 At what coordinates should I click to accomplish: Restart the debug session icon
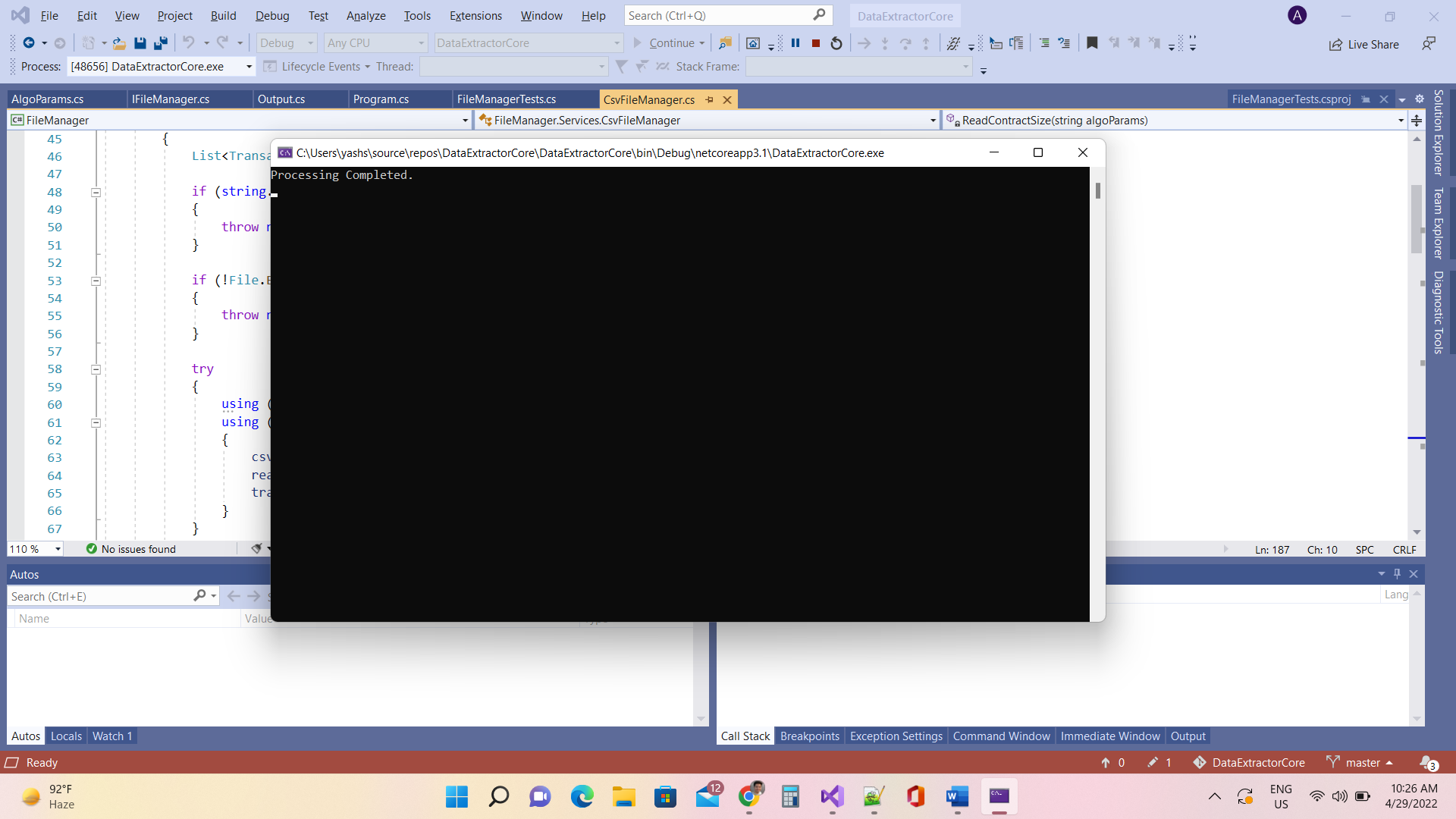(x=836, y=43)
